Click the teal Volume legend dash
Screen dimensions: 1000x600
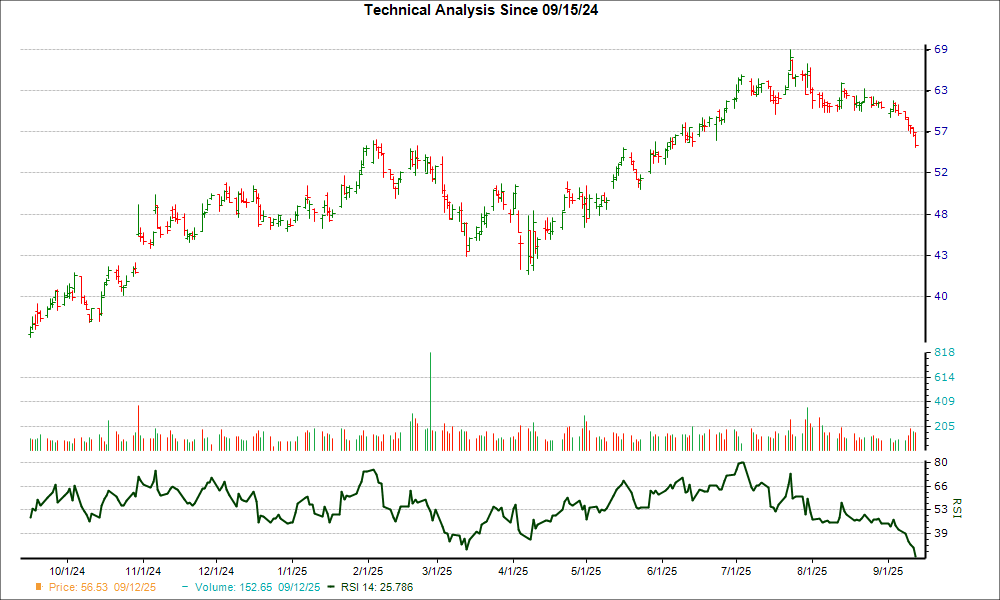point(185,587)
